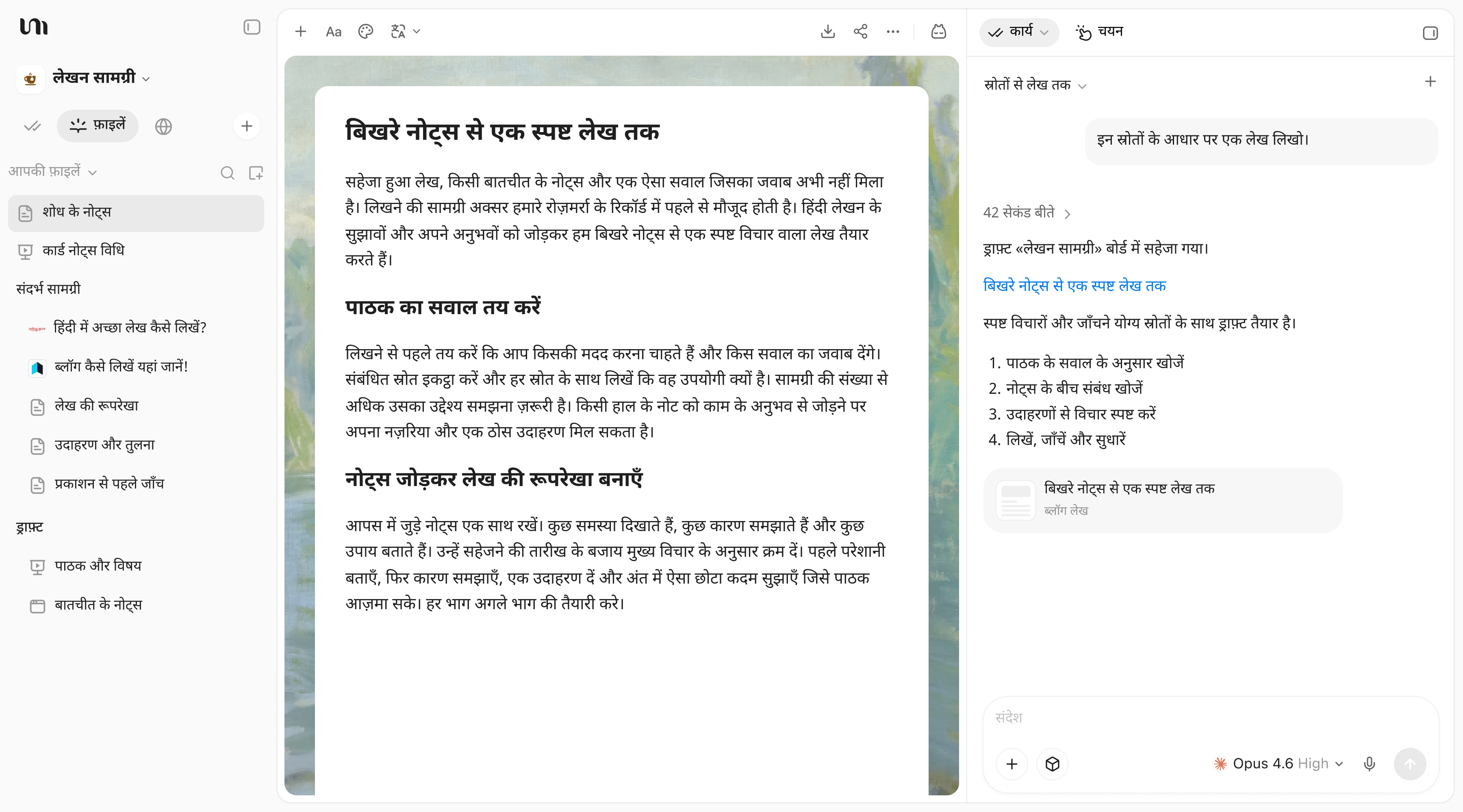
Task: Open the Aa font settings
Action: [x=333, y=32]
